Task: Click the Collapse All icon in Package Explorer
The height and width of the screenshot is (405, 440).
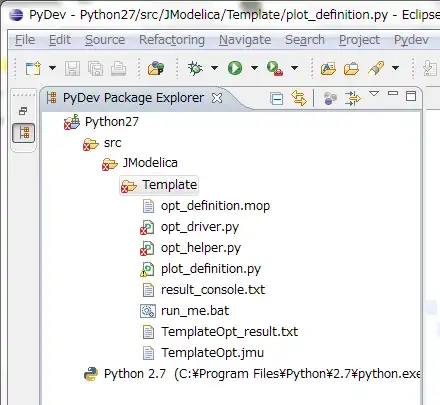Action: (277, 99)
